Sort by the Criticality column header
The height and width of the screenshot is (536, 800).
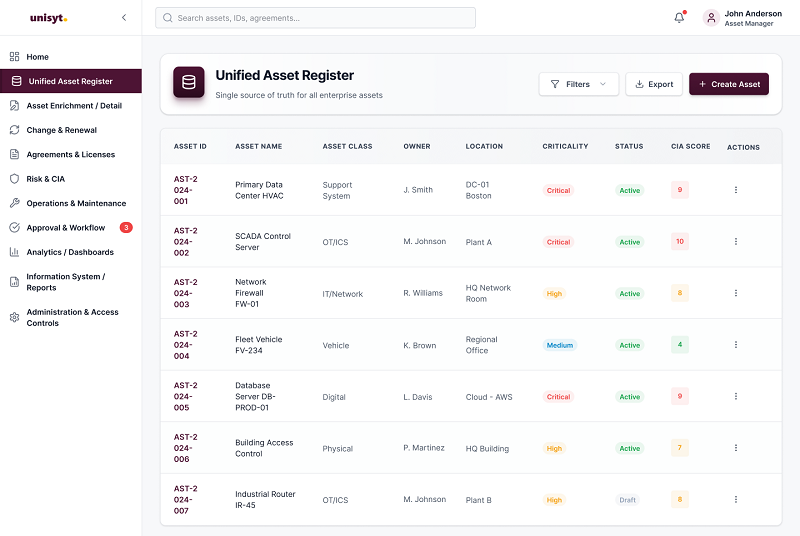565,146
